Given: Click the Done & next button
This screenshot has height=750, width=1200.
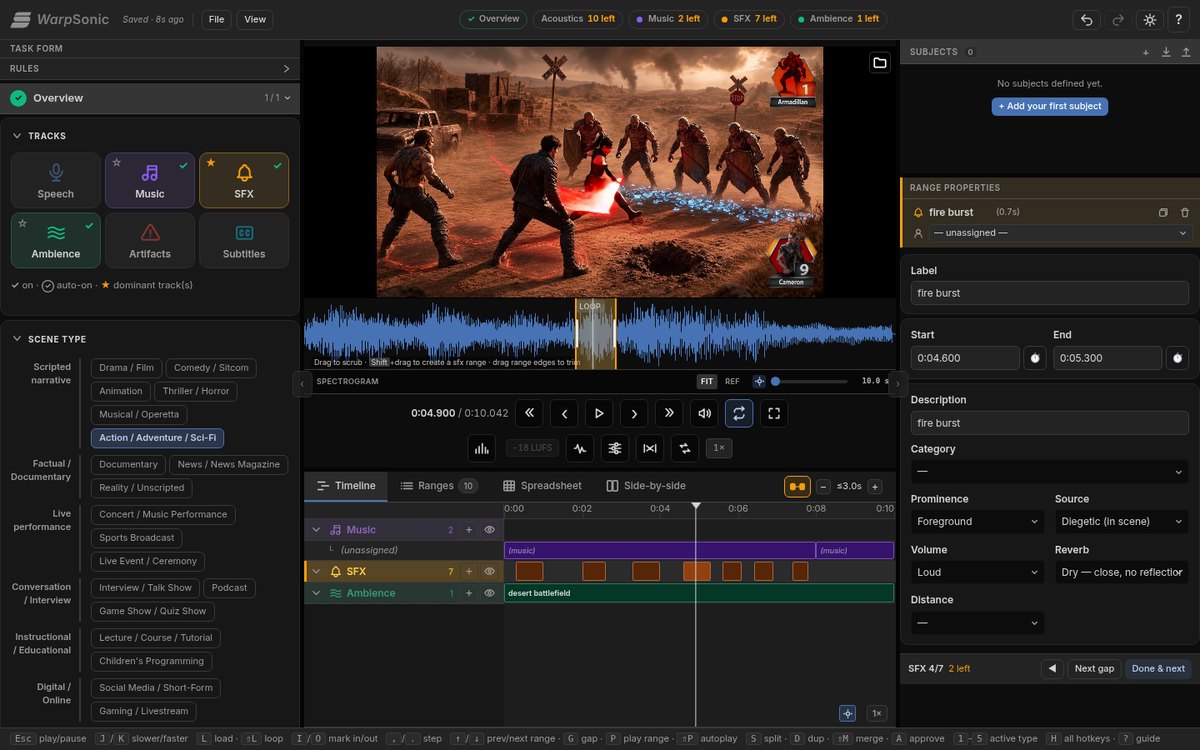Looking at the screenshot, I should coord(1158,669).
